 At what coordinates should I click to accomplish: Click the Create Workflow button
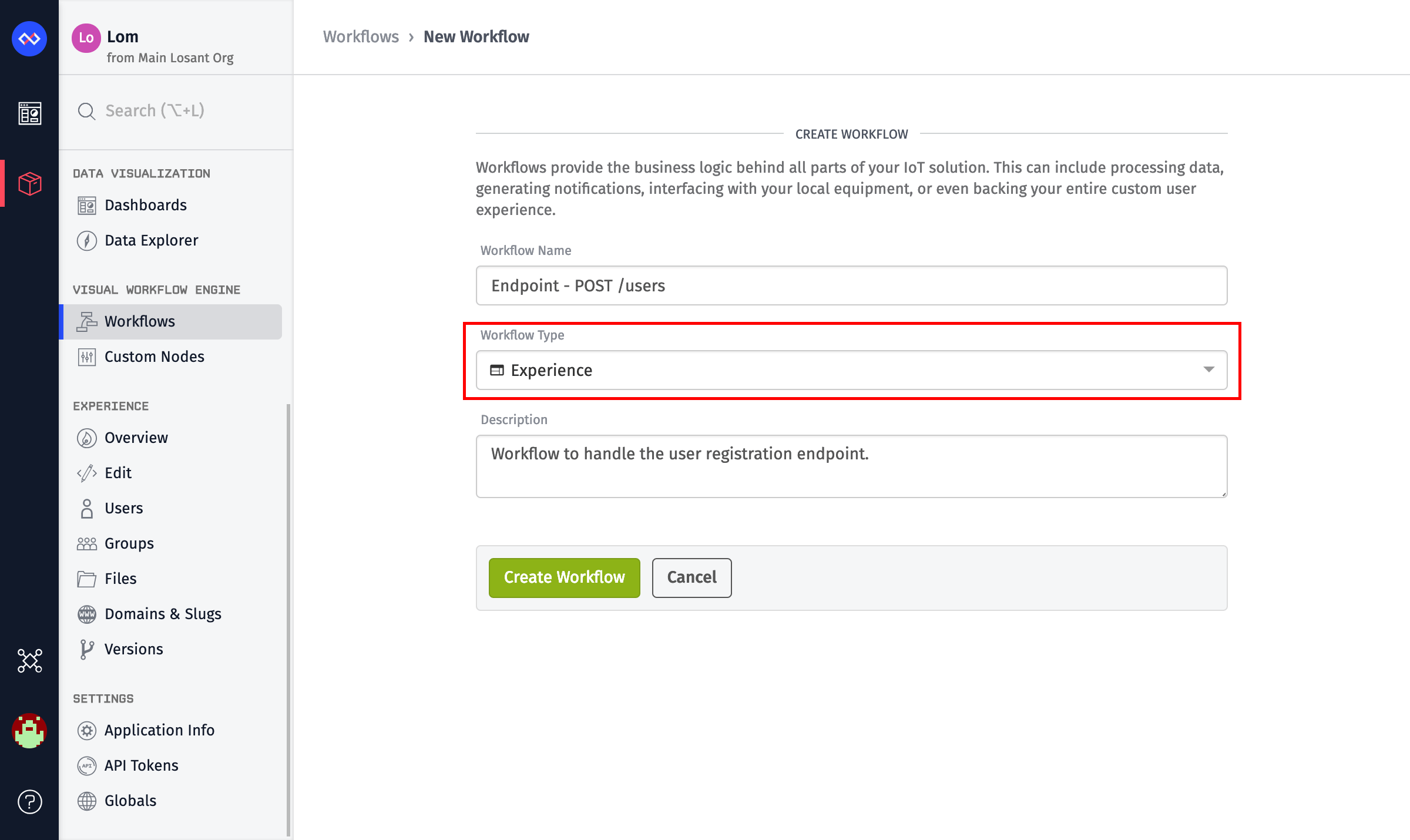click(564, 578)
